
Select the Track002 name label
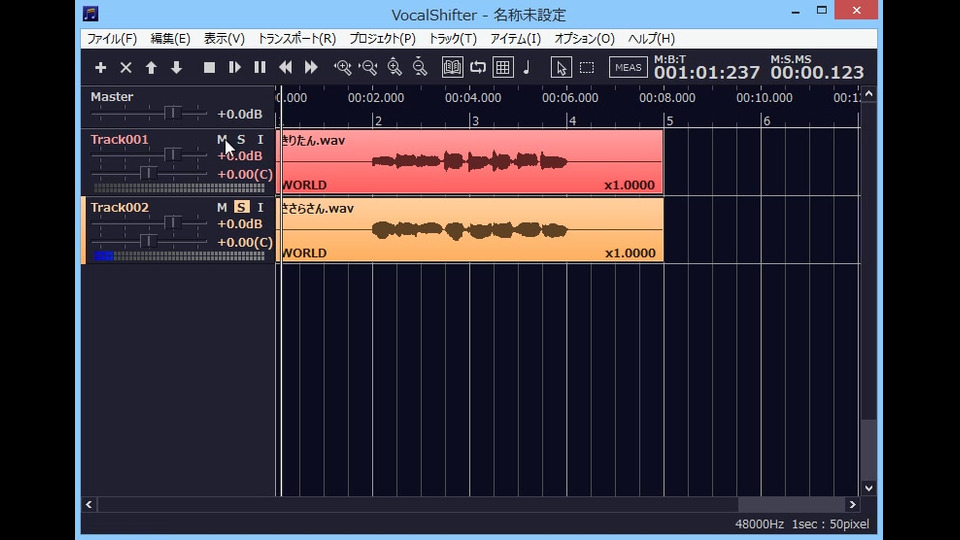(119, 208)
